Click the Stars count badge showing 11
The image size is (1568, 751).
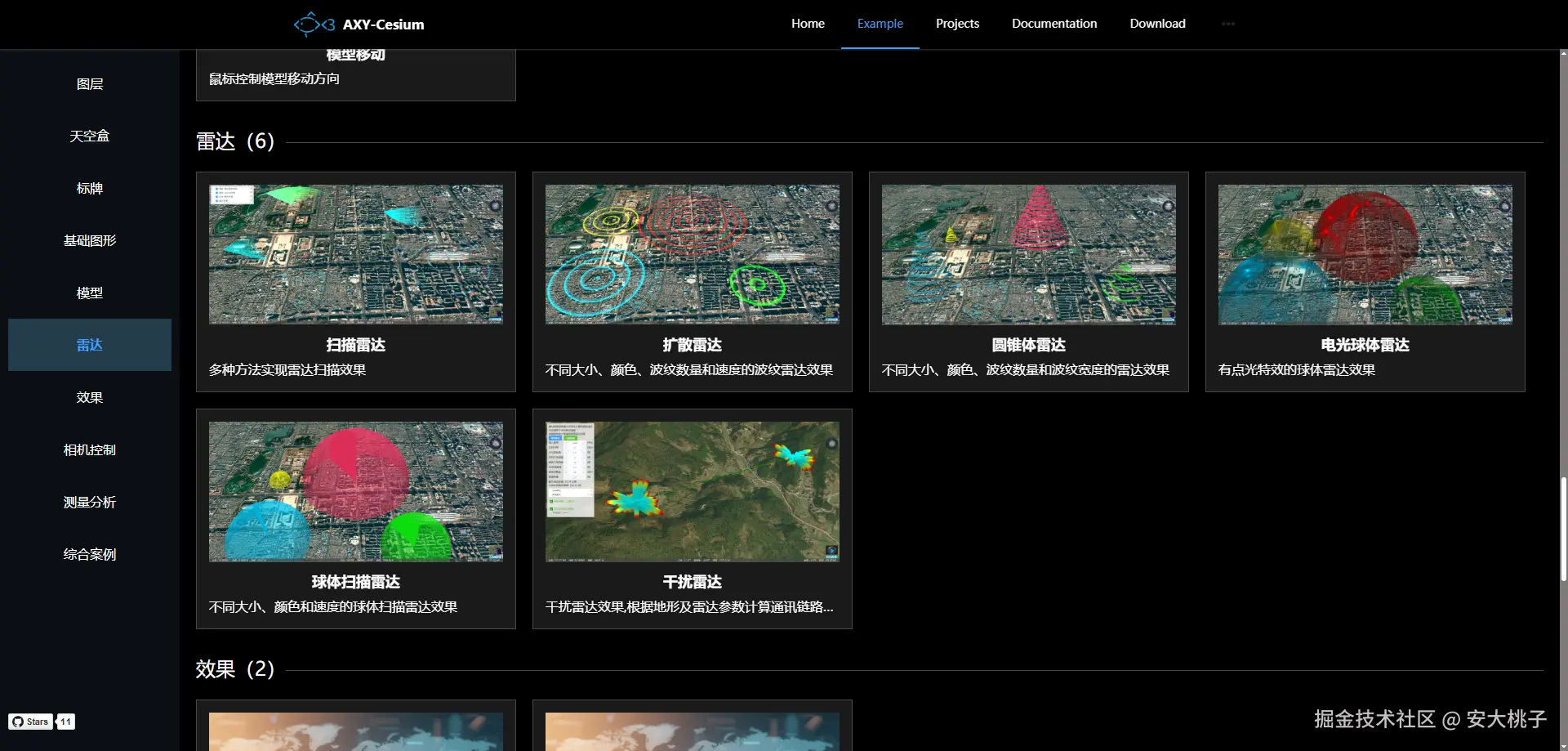pyautogui.click(x=65, y=722)
